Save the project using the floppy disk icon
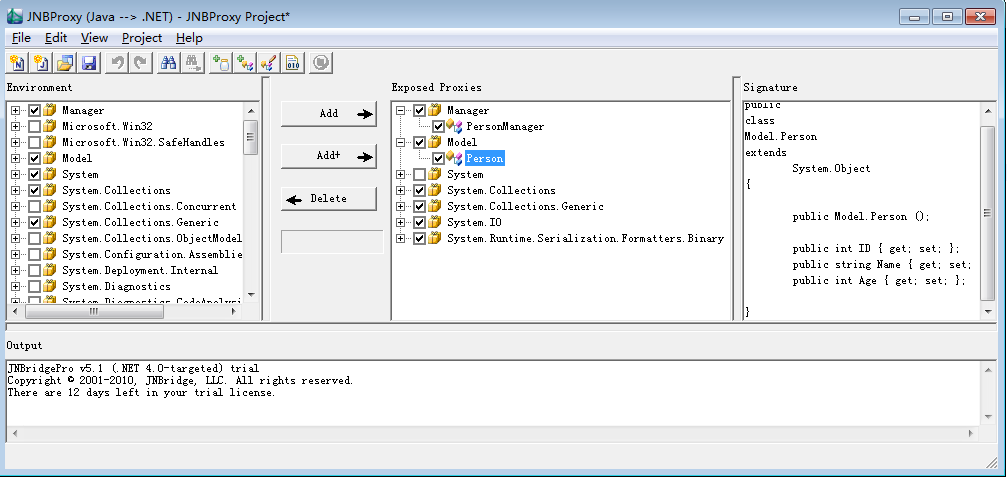 pyautogui.click(x=89, y=63)
